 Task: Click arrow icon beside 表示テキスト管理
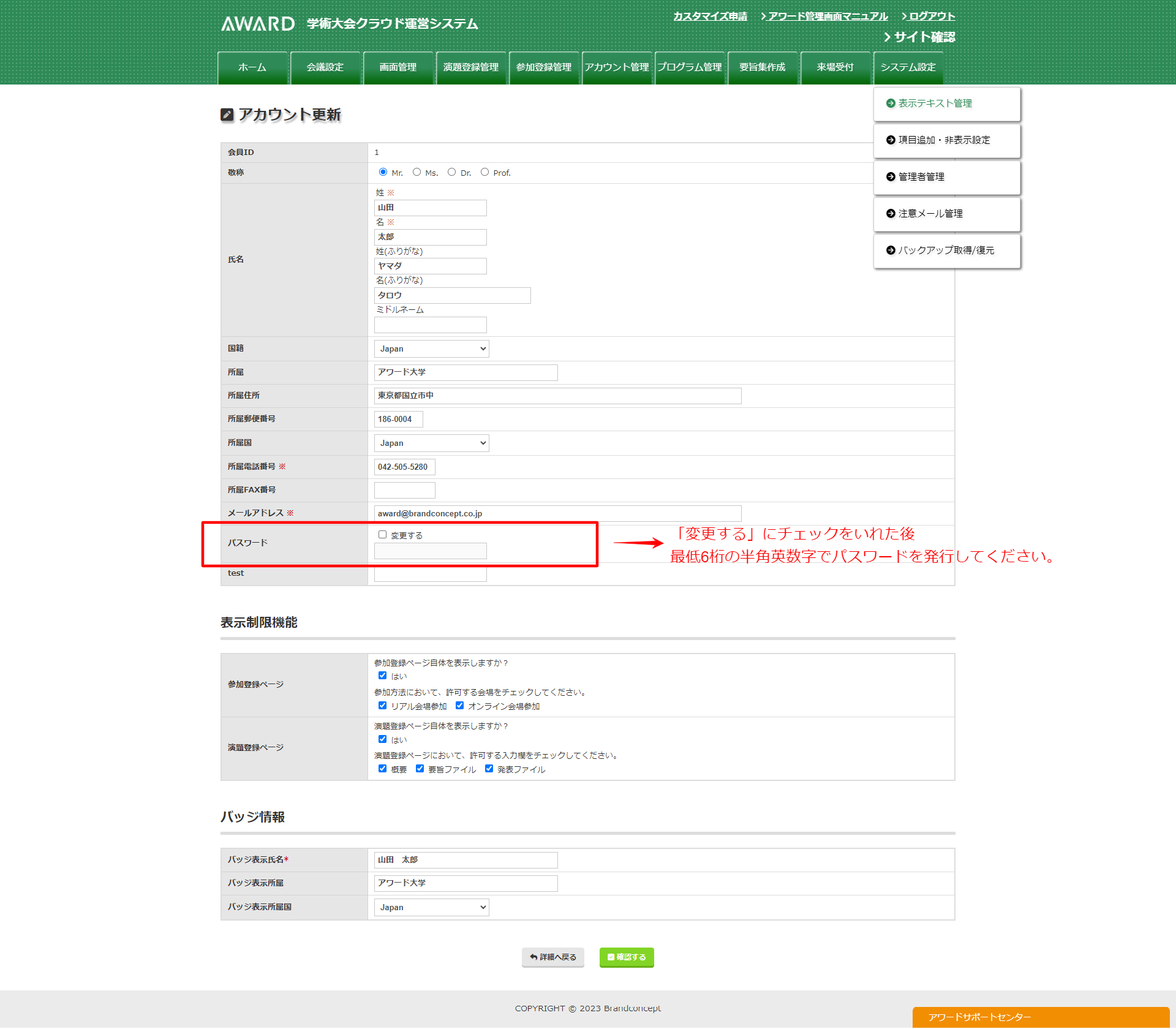[x=891, y=104]
